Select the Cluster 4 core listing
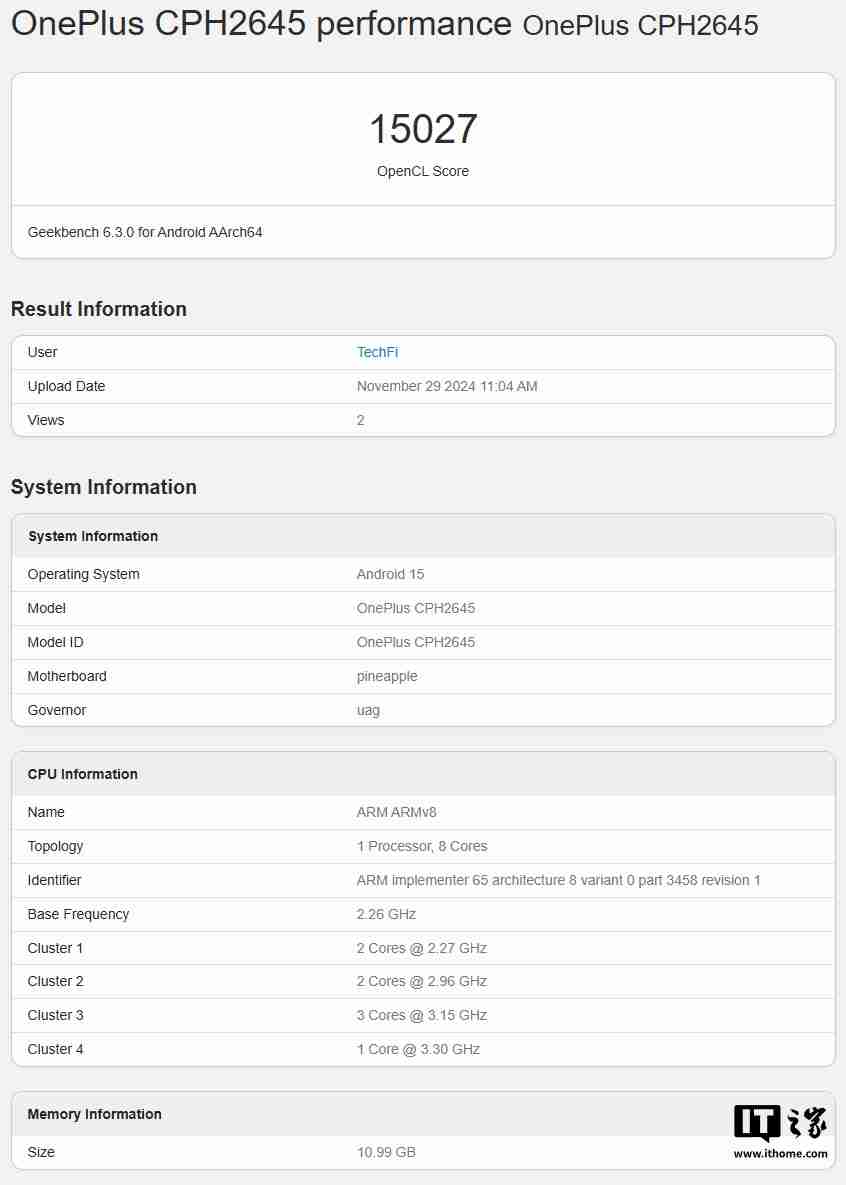This screenshot has height=1185, width=846. click(x=422, y=1049)
